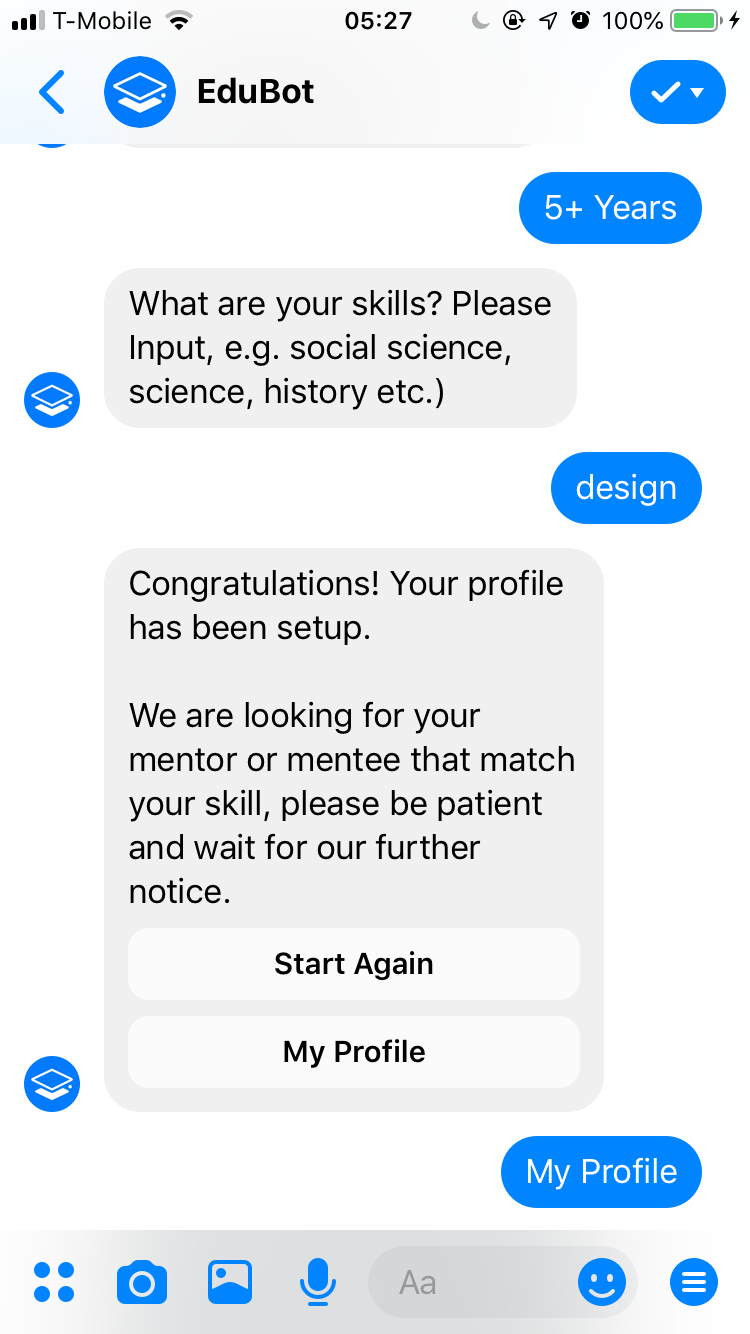Tap the microphone to record voice message
750x1334 pixels.
point(318,1282)
